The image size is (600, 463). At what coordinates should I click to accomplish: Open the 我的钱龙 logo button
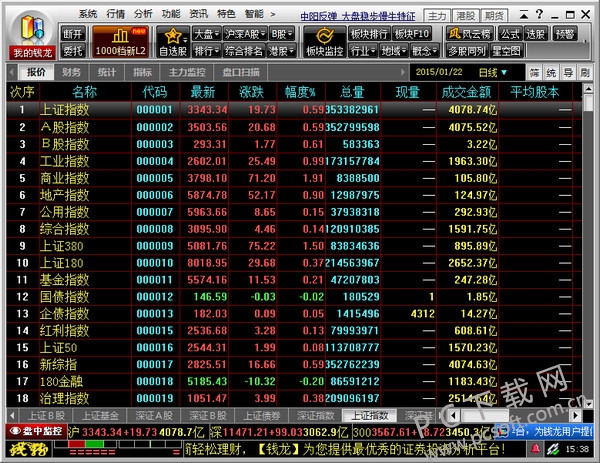tap(32, 35)
